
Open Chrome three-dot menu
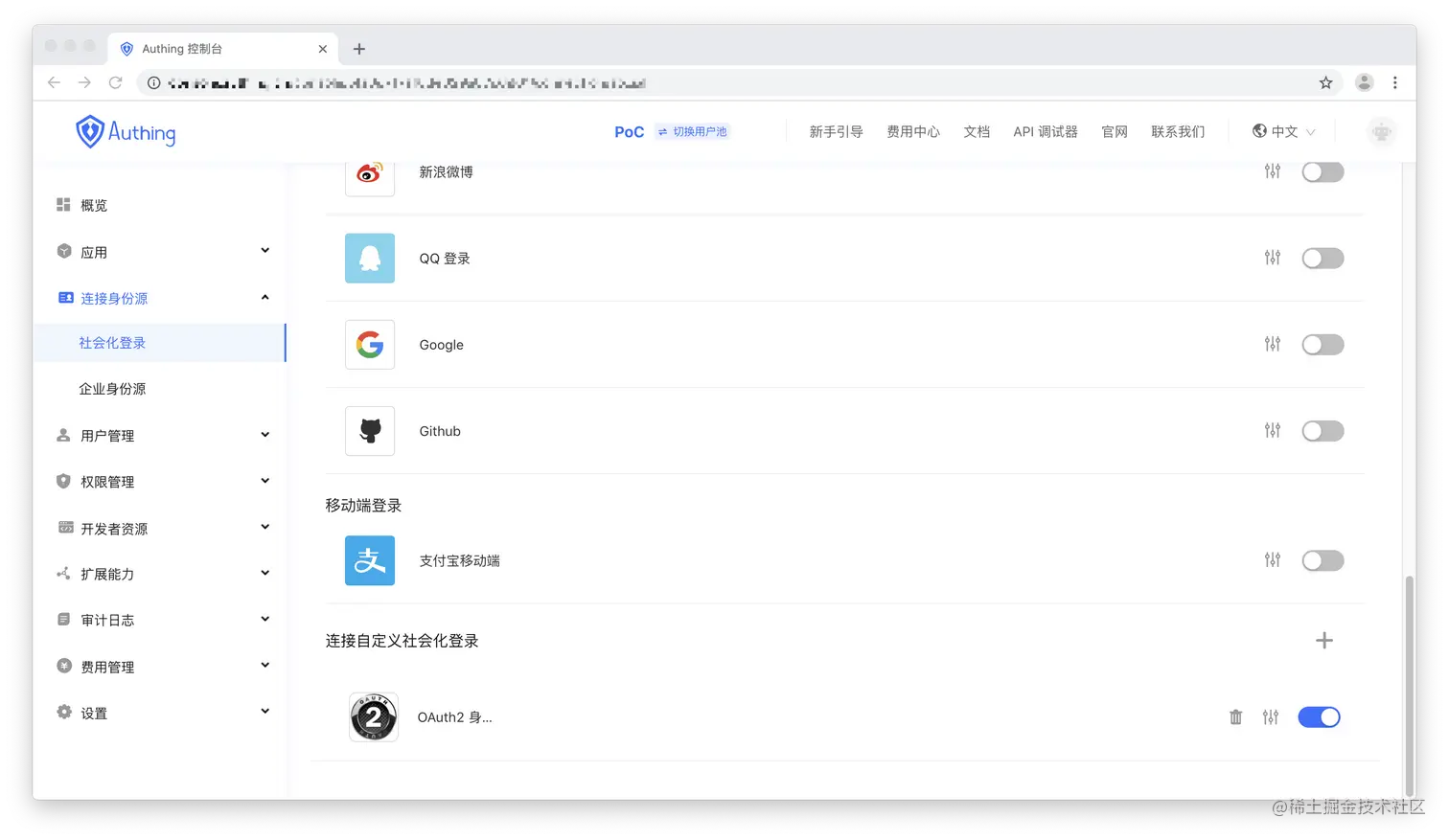click(1395, 82)
